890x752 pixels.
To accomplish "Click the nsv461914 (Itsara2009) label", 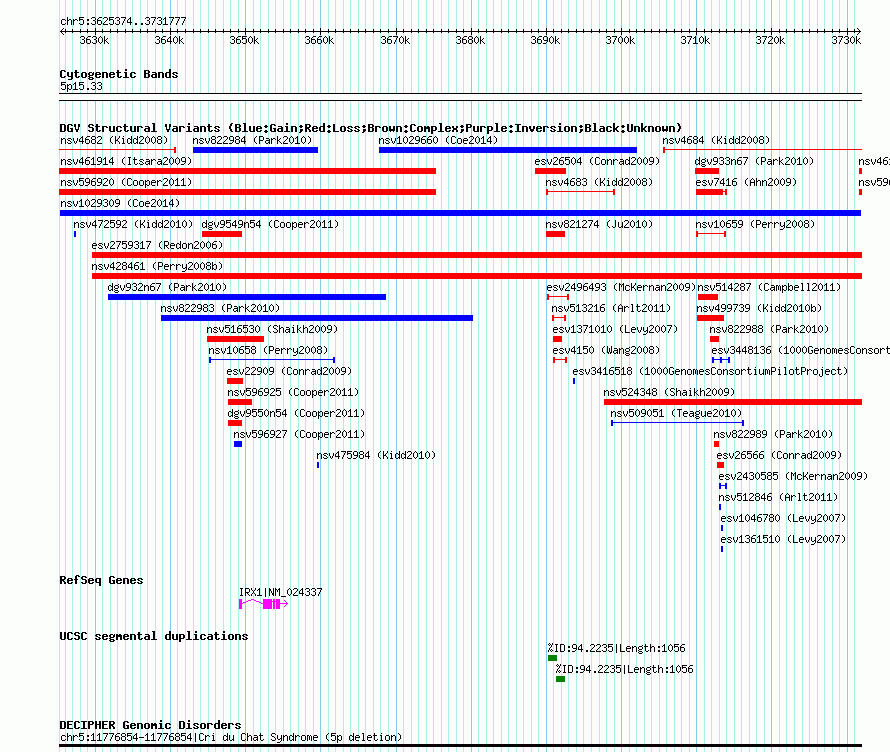I will tap(126, 161).
